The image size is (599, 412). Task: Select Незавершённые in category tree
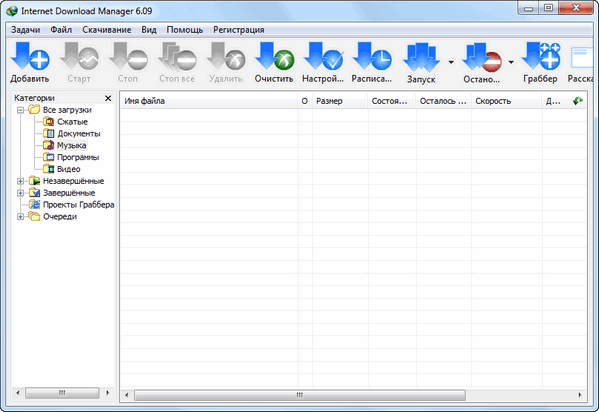[x=73, y=181]
